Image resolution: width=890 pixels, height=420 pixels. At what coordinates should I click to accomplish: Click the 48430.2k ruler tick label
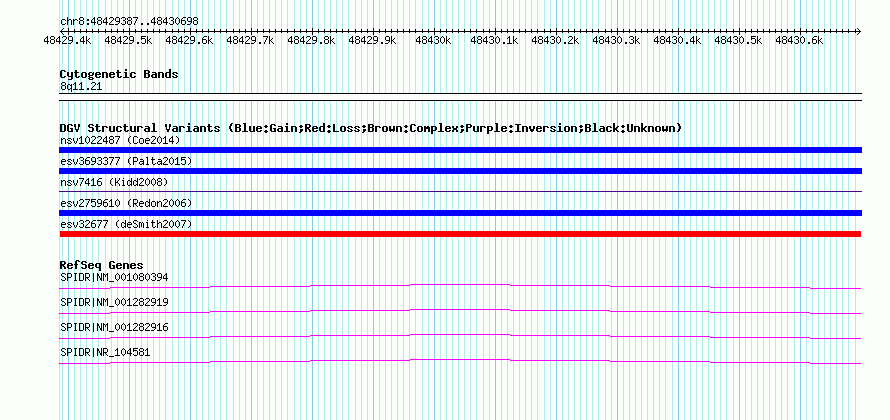555,40
